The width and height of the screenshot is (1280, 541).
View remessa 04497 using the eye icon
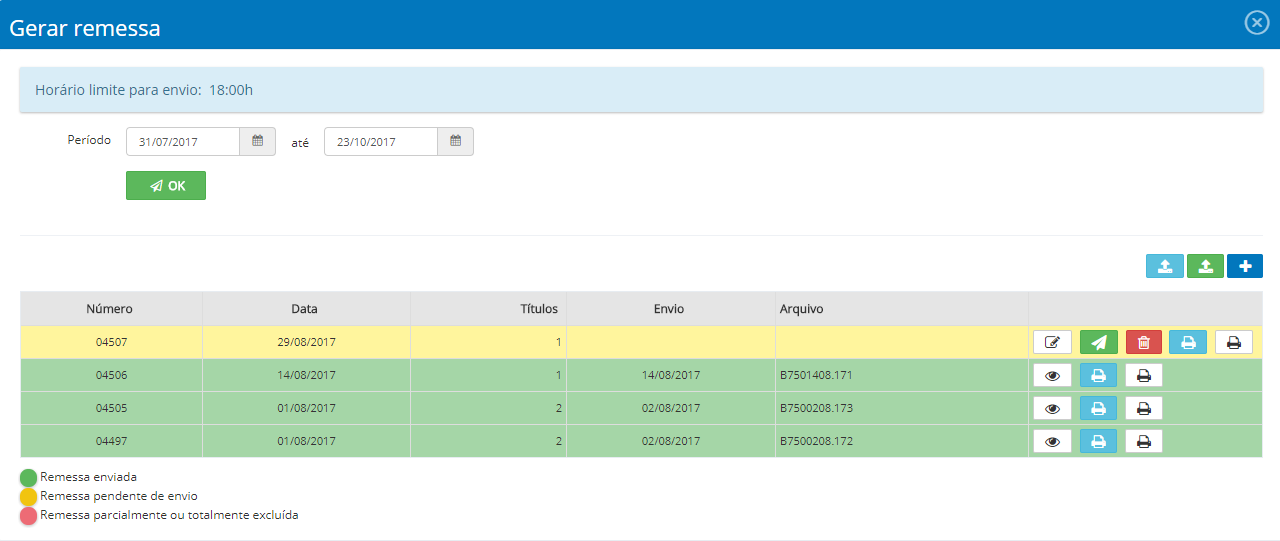pos(1052,441)
